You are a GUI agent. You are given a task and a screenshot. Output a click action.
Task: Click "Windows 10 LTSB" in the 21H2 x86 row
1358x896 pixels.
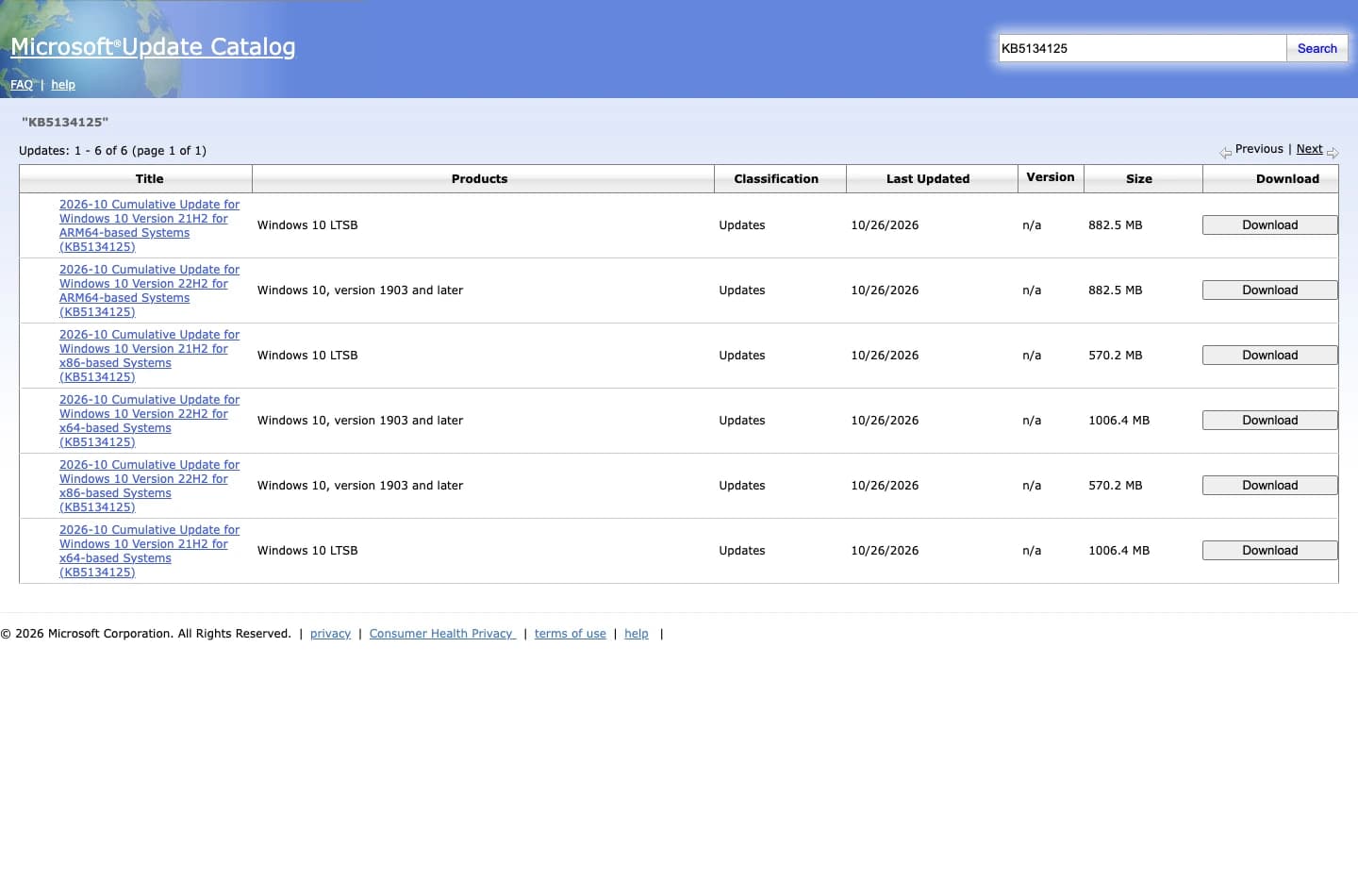tap(307, 356)
